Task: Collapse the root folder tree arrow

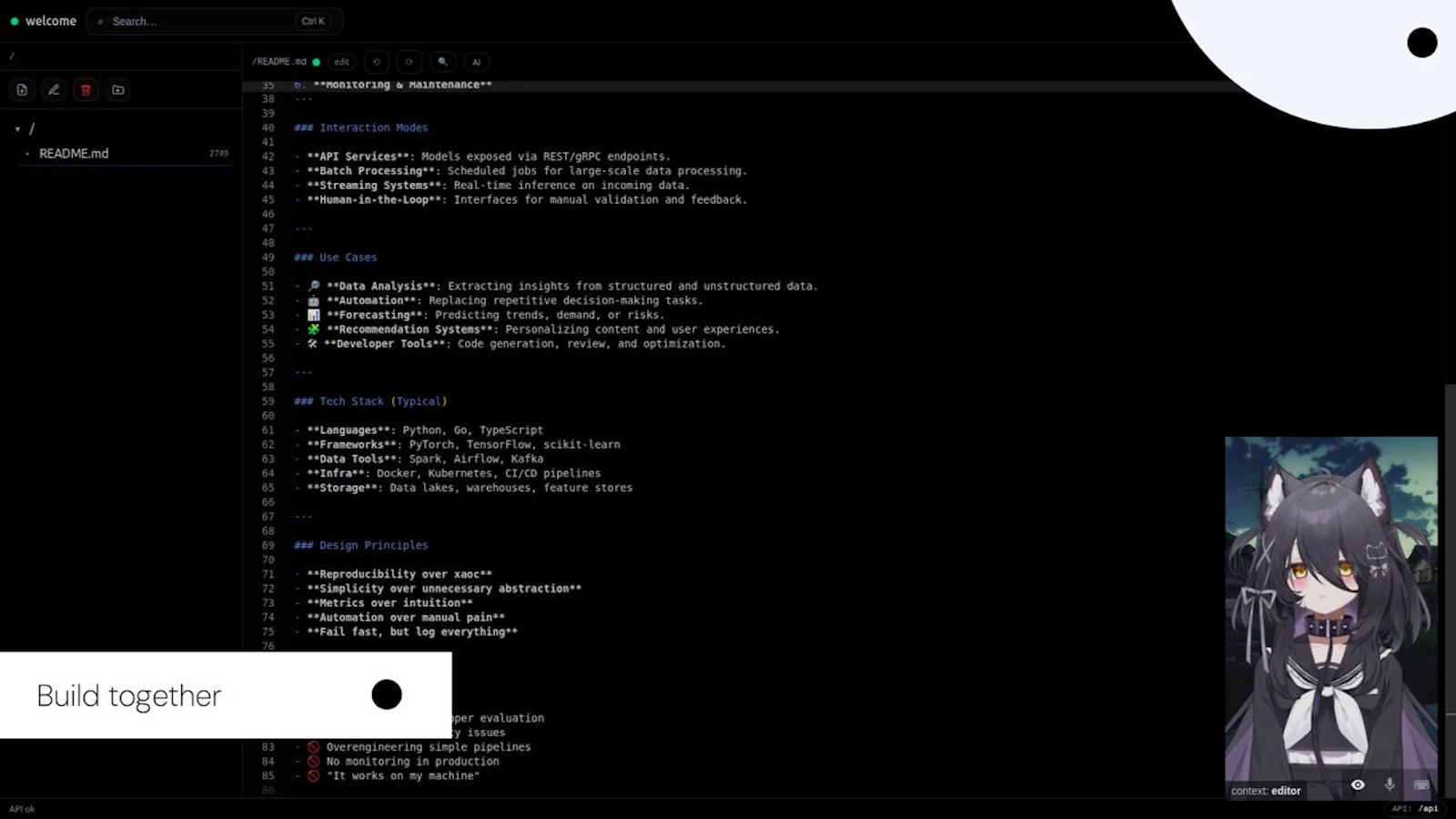Action: point(17,129)
